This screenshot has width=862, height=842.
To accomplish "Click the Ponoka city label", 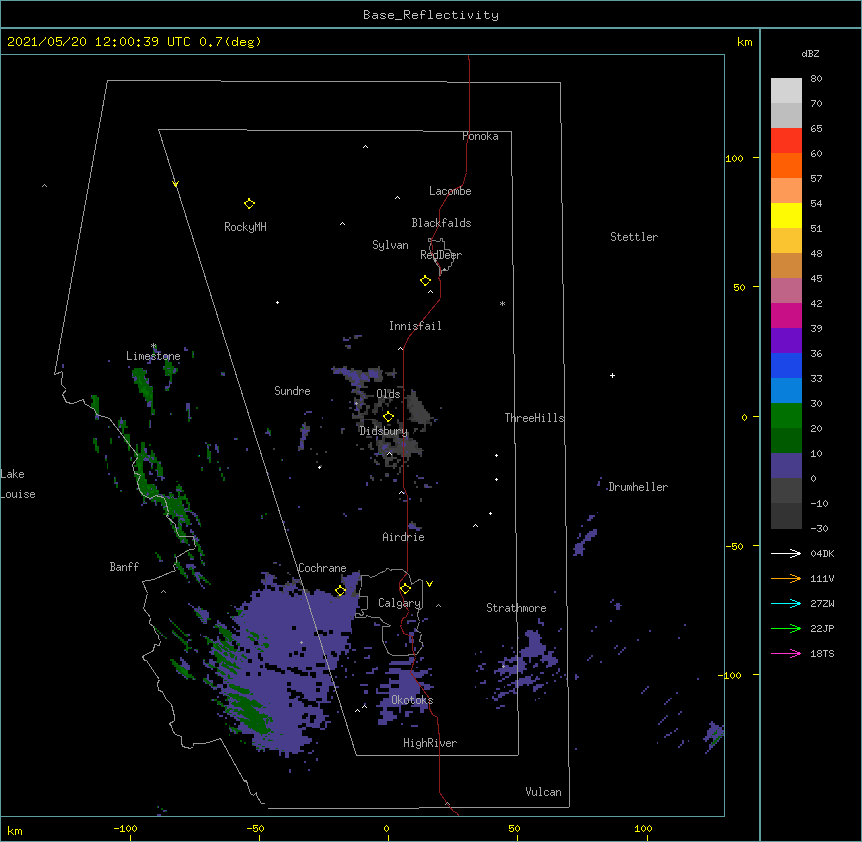I will point(480,136).
